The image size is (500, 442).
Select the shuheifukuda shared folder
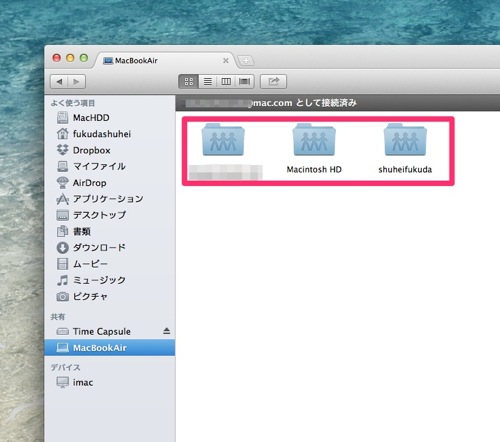(405, 139)
